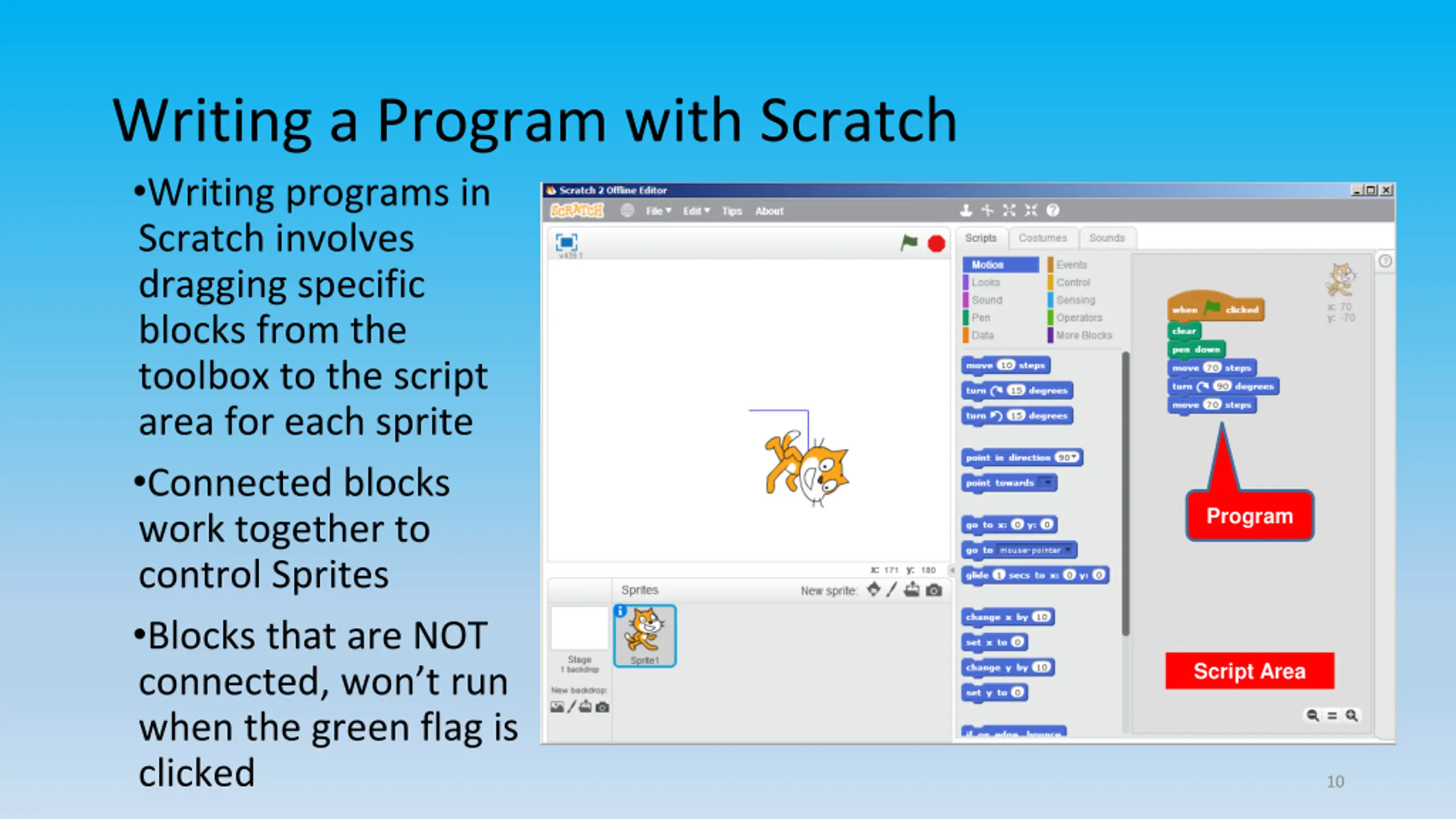Click value field in change x by block
Image resolution: width=1456 pixels, height=819 pixels.
click(x=1041, y=617)
